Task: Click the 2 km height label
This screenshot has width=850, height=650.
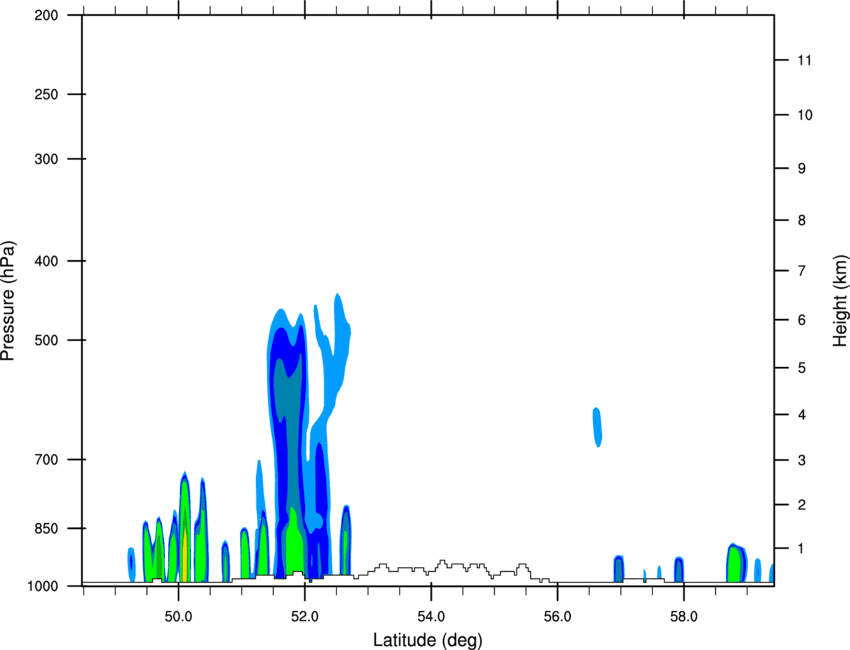Action: coord(802,505)
